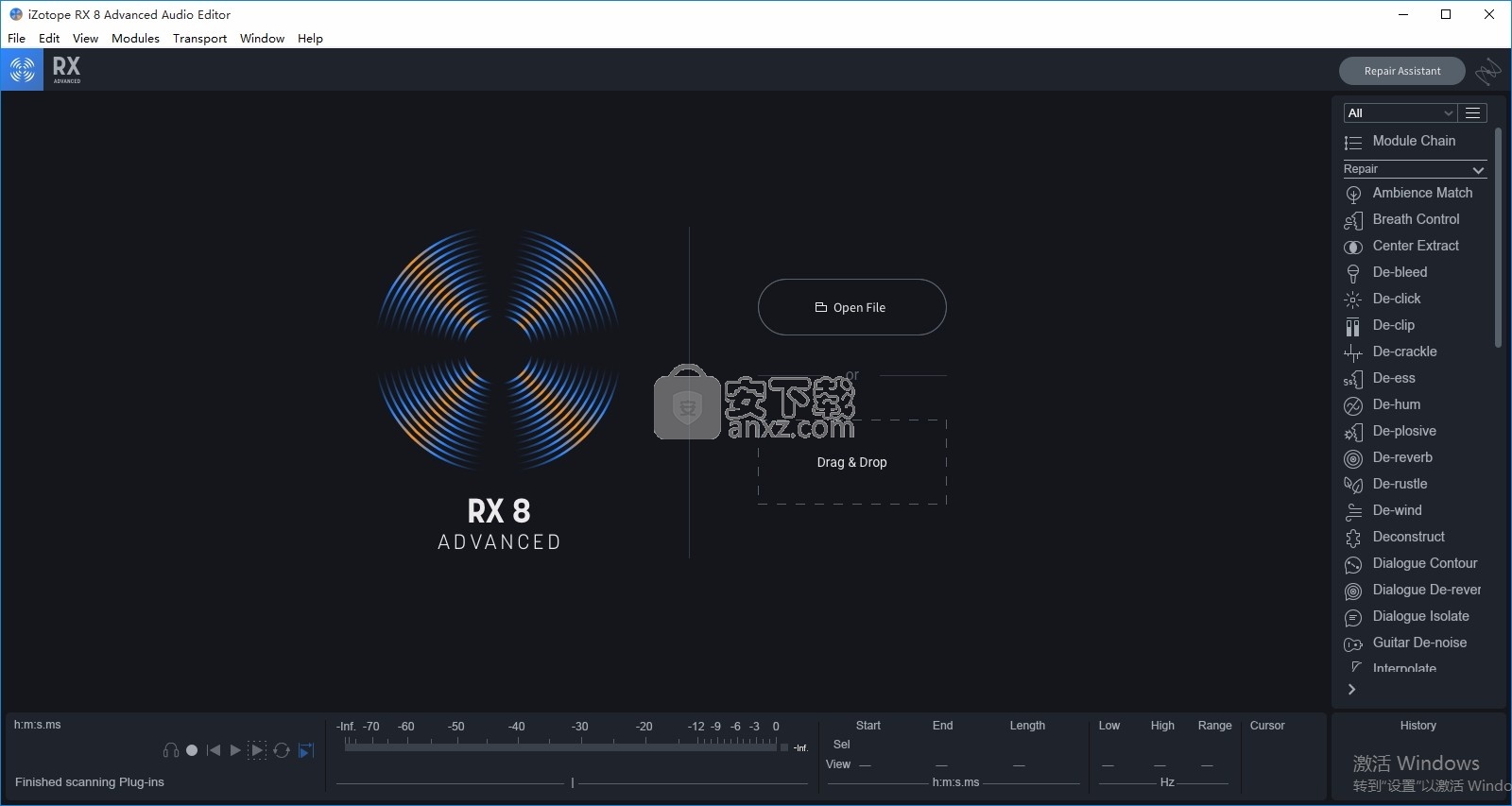
Task: Click the Repair Assistant button
Action: click(x=1402, y=71)
